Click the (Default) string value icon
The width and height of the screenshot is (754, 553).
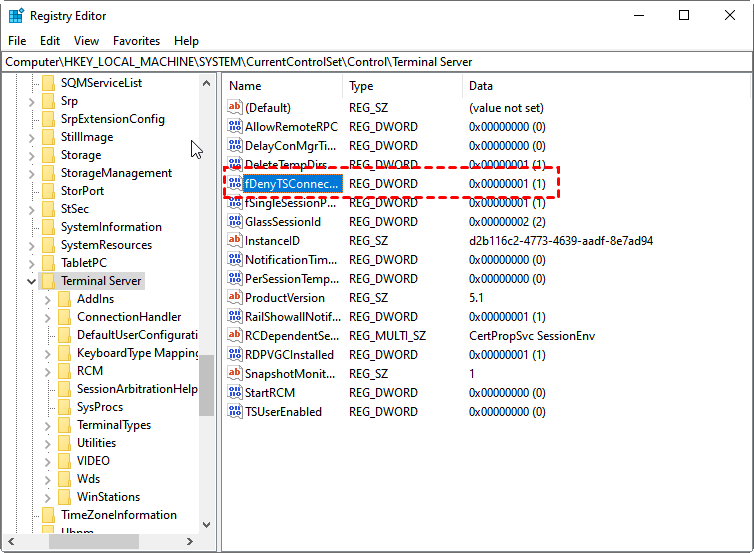[x=235, y=108]
